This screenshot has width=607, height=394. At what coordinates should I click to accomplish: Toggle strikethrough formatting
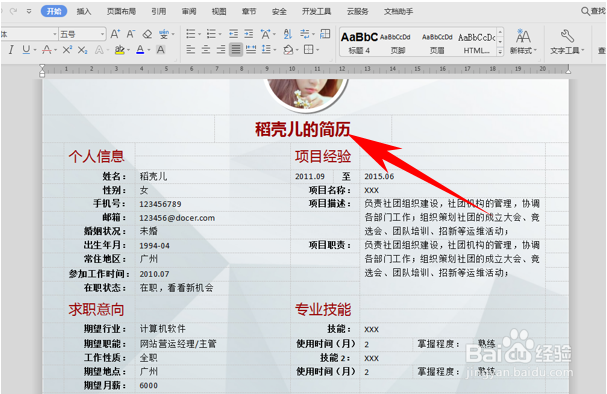coord(47,50)
